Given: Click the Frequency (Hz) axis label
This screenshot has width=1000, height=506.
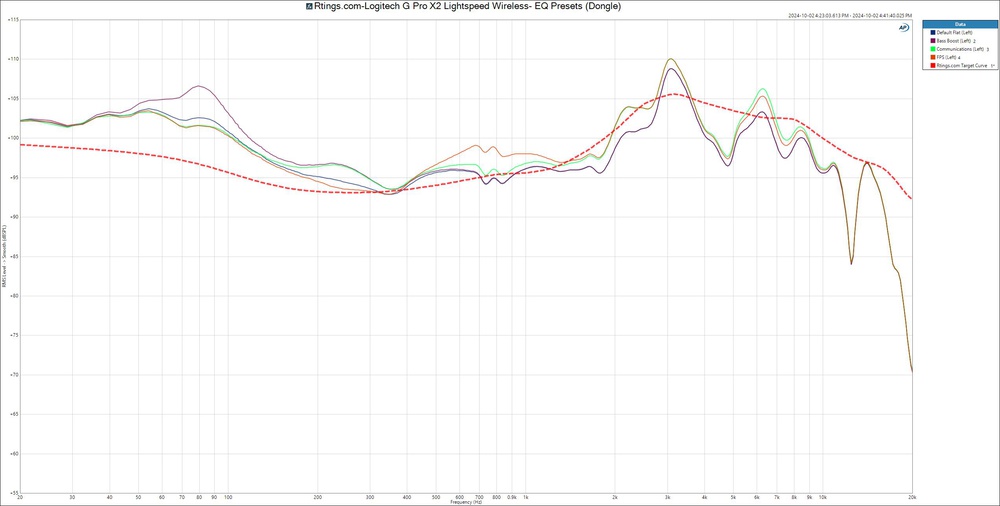Looking at the screenshot, I should coord(466,502).
